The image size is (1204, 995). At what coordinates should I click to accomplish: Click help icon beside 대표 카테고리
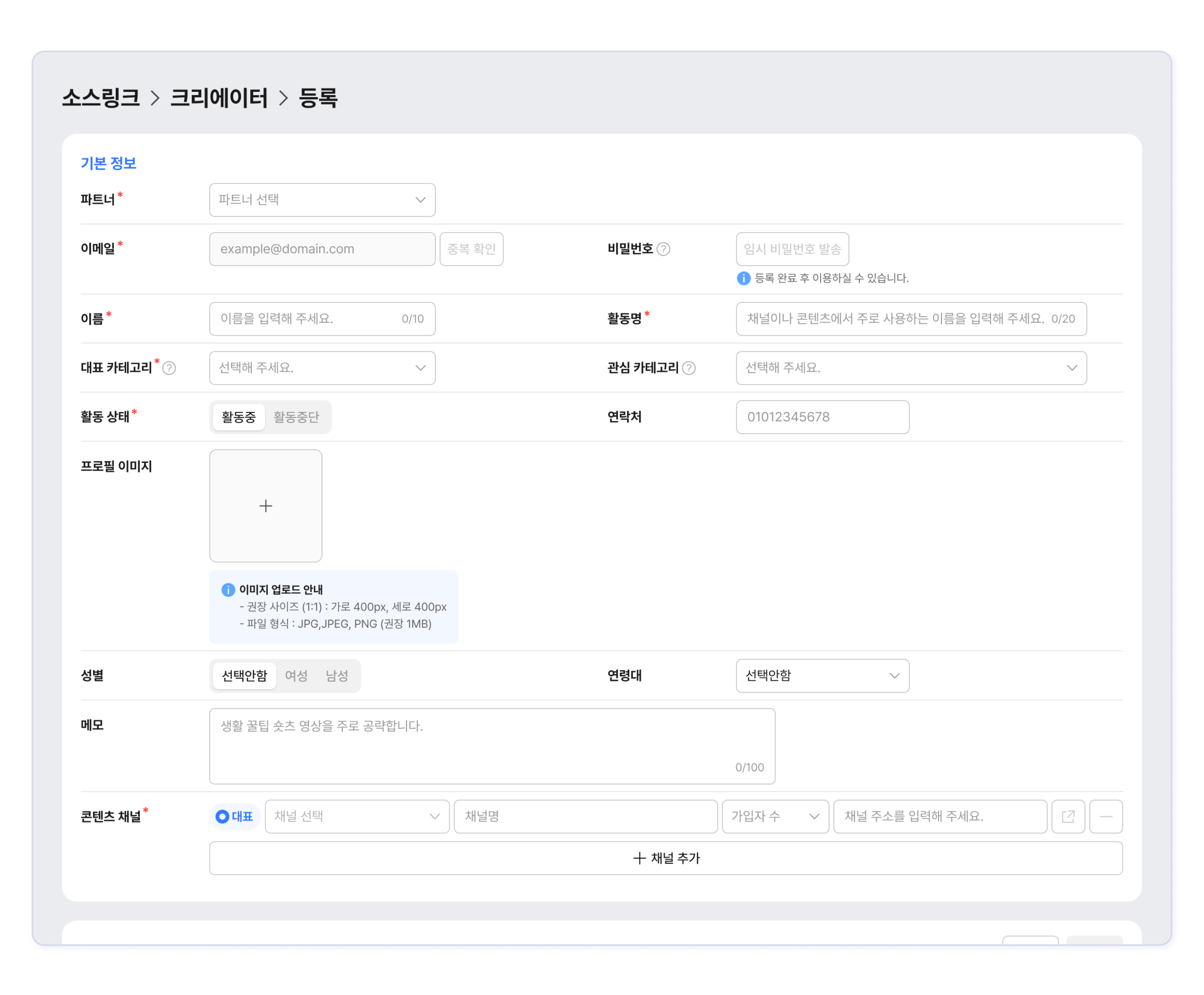tap(169, 368)
